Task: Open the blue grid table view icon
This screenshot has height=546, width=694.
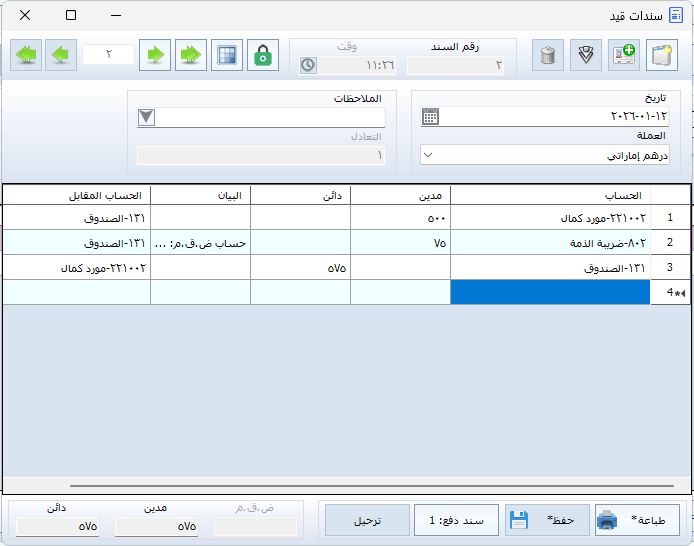Action: click(227, 55)
